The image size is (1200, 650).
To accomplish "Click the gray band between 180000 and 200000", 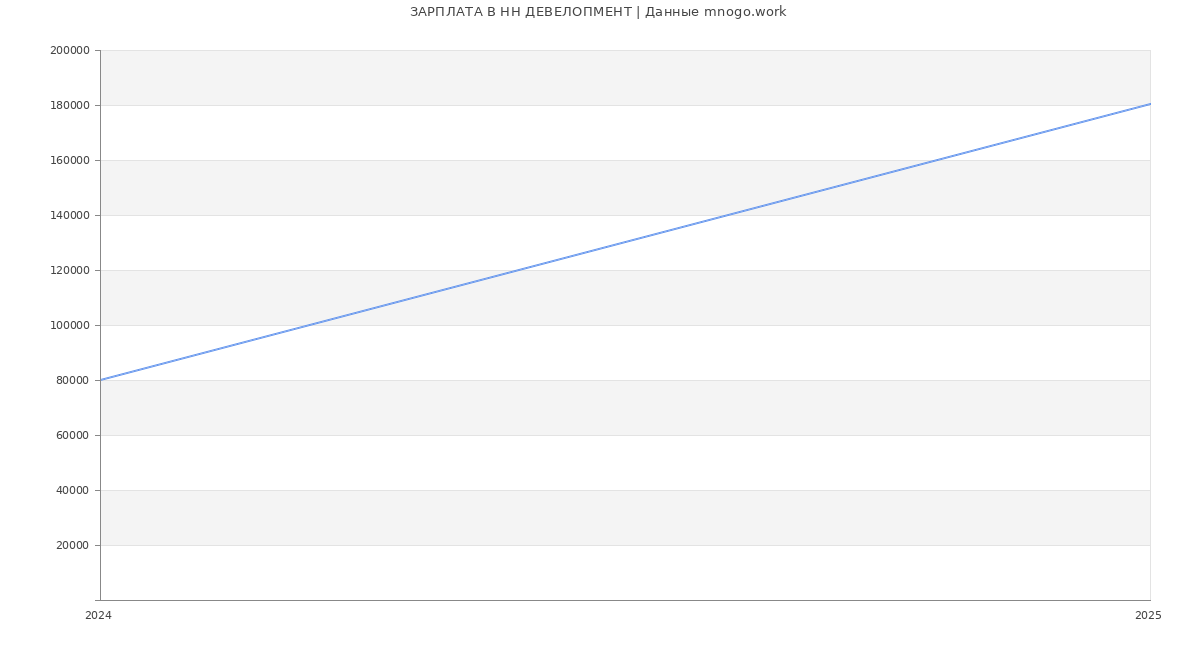I will 625,78.
